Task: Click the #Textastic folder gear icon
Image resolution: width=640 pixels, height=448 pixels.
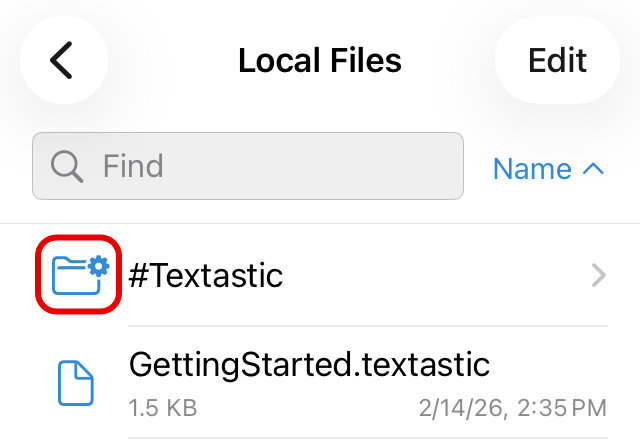Action: click(x=98, y=265)
